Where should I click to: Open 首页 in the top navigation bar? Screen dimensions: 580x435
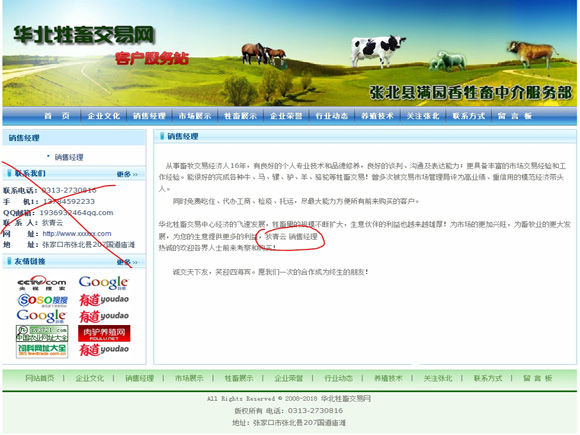click(57, 116)
